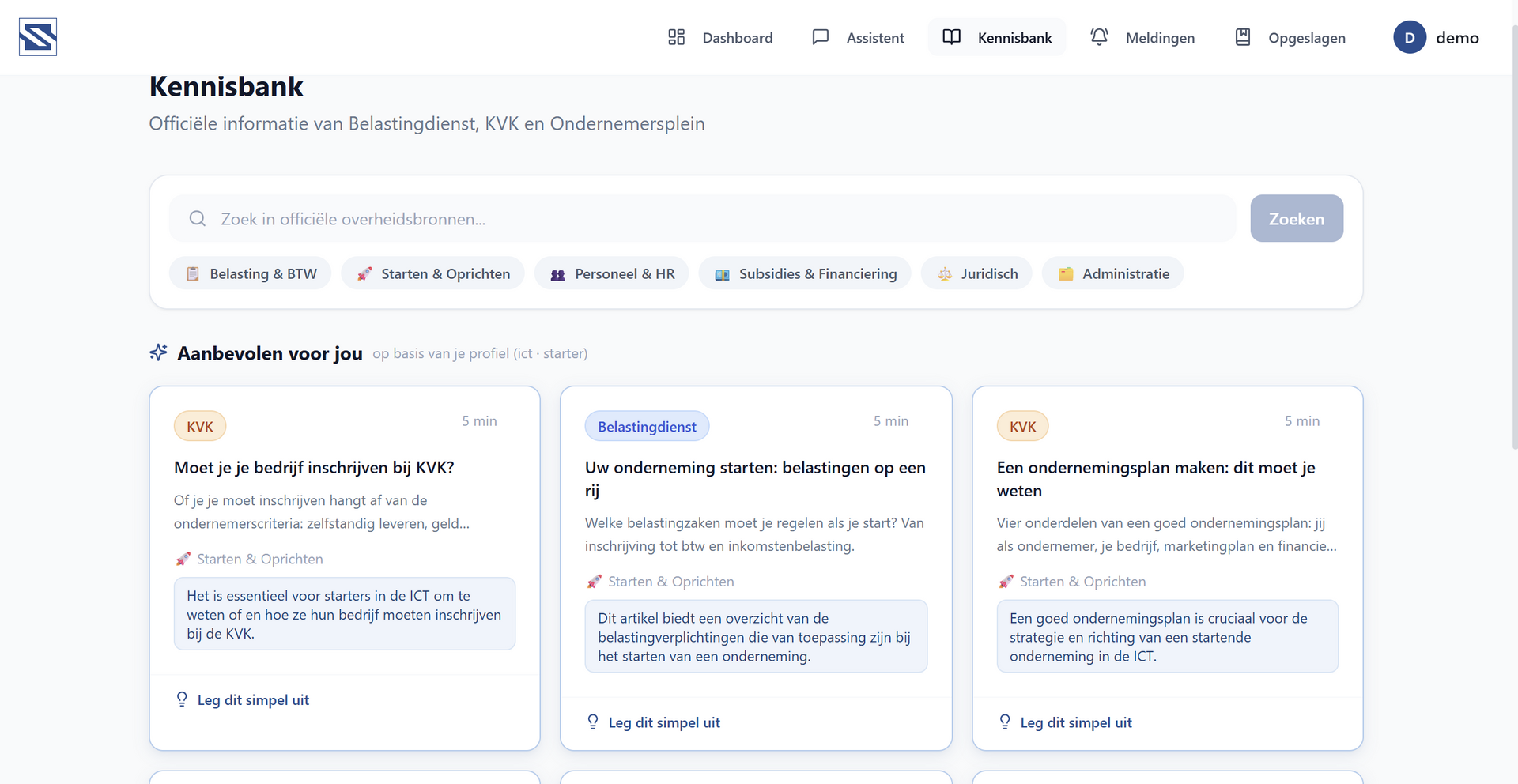Click the 5 min label on the Belastingdienst card
Image resolution: width=1518 pixels, height=784 pixels.
[x=891, y=421]
